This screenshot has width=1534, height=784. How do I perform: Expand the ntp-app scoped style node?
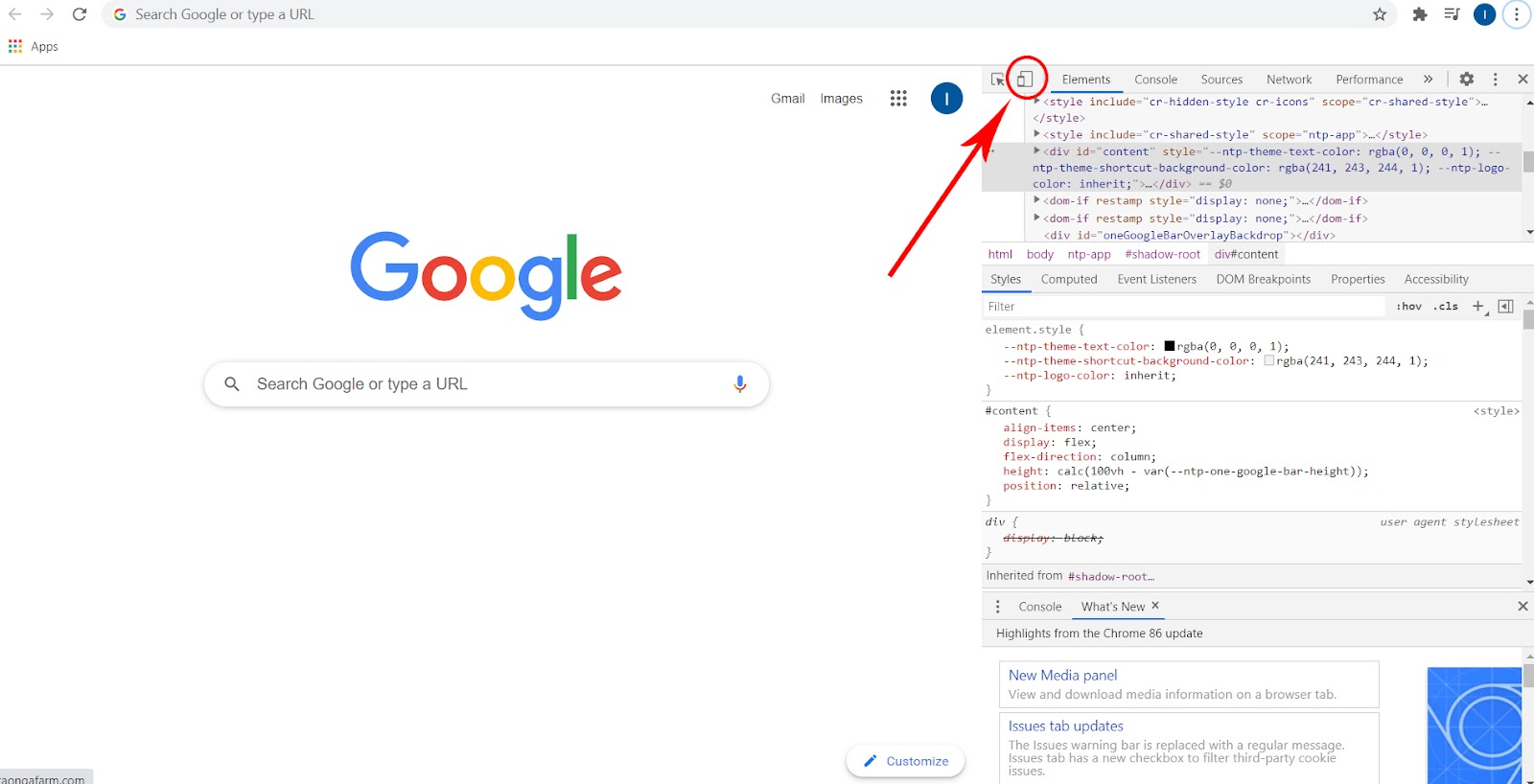tap(1036, 134)
